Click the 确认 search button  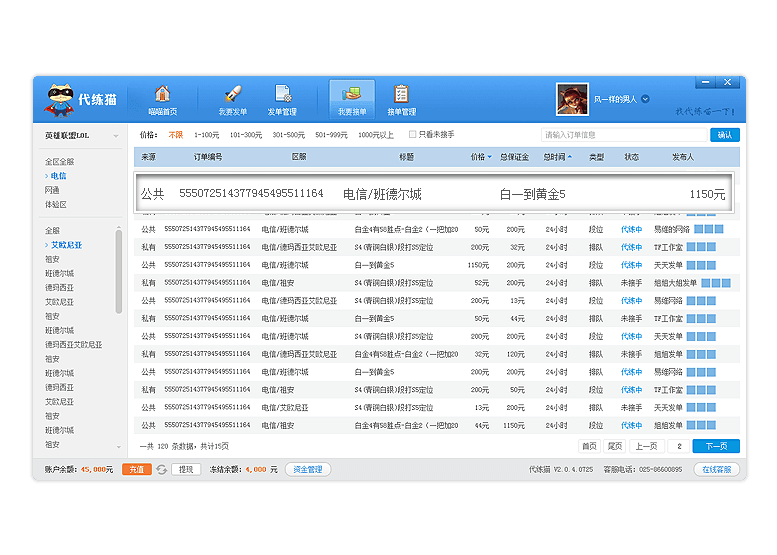point(725,135)
